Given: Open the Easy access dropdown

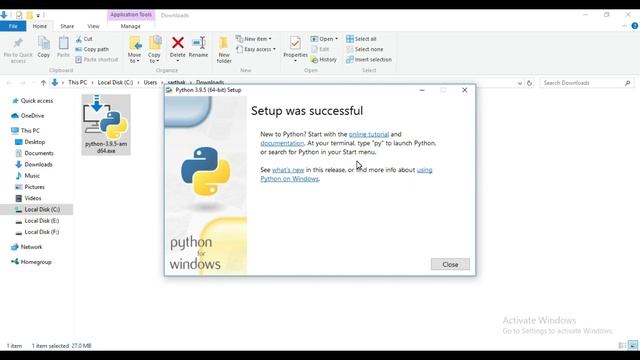Looking at the screenshot, I should click(x=256, y=49).
